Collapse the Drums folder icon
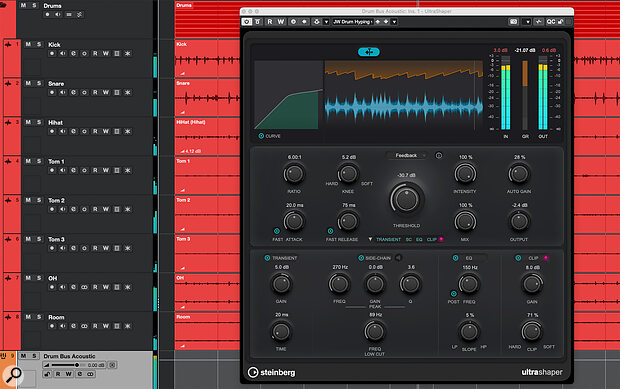Screen dimensions: 620x389 point(4,5)
